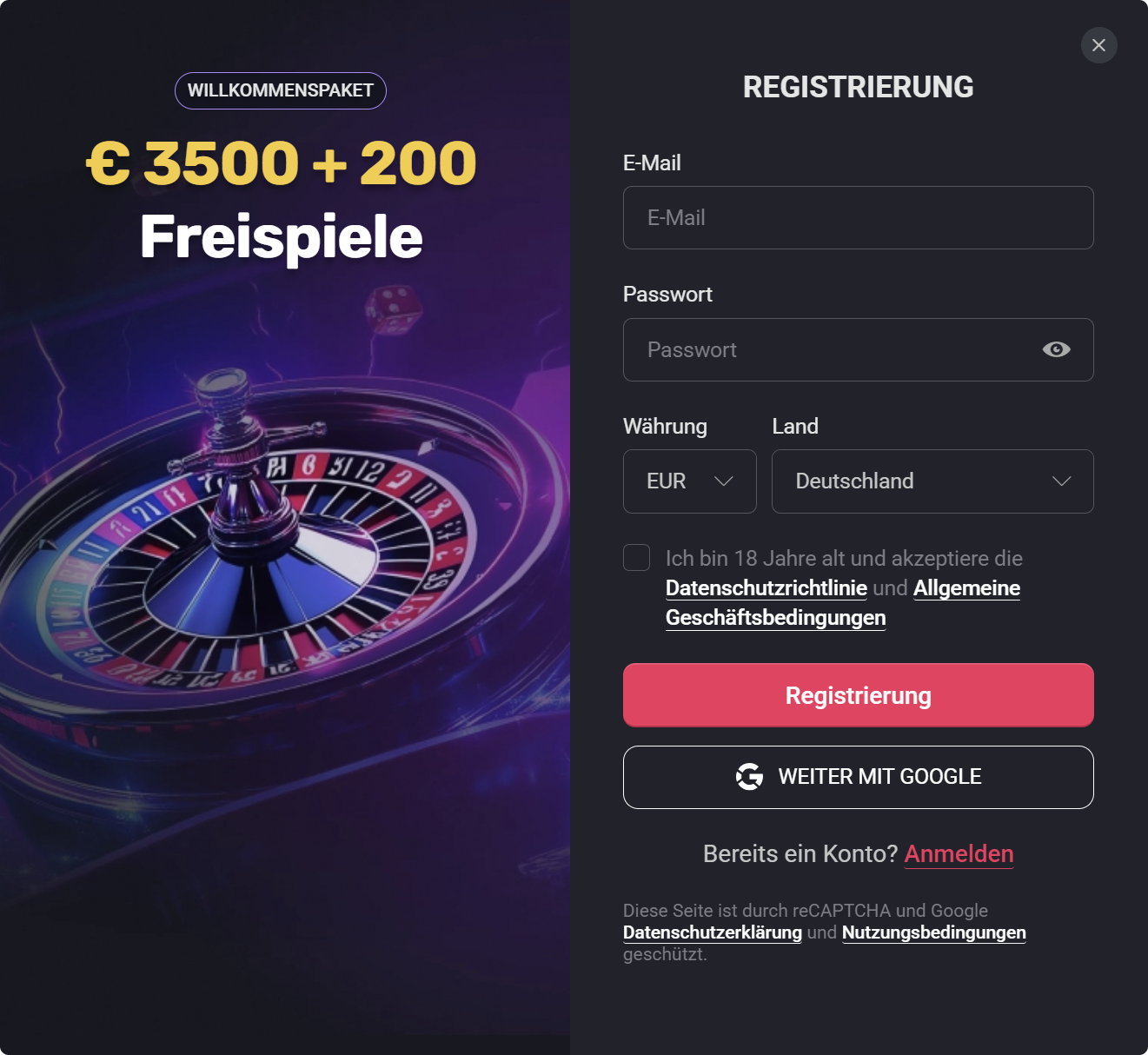Tick the 18 years age confirmation checkbox
The height and width of the screenshot is (1055, 1148).
tap(637, 558)
